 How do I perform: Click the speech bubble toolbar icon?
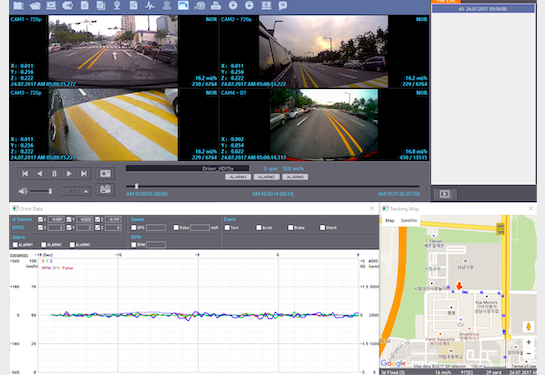(x=283, y=5)
